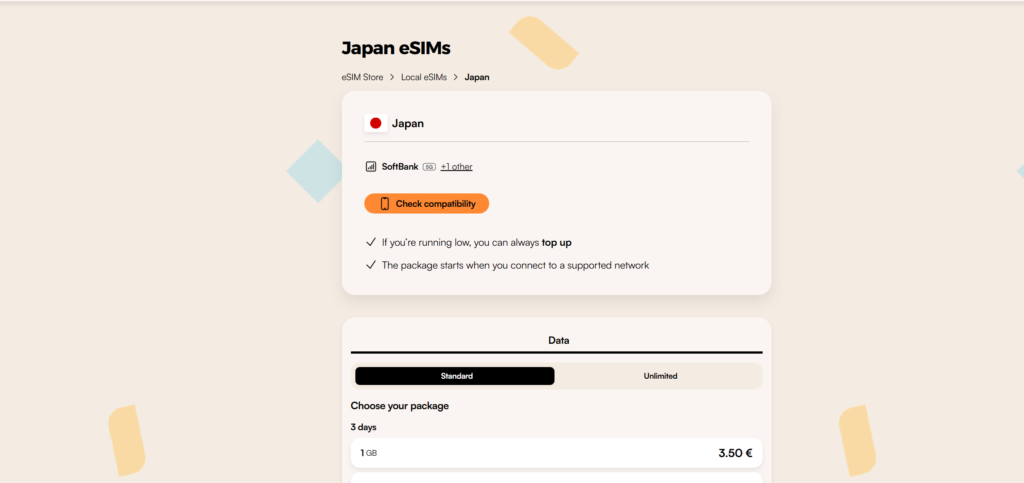
Task: Navigate to Local eSIMs breadcrumb
Action: click(424, 77)
